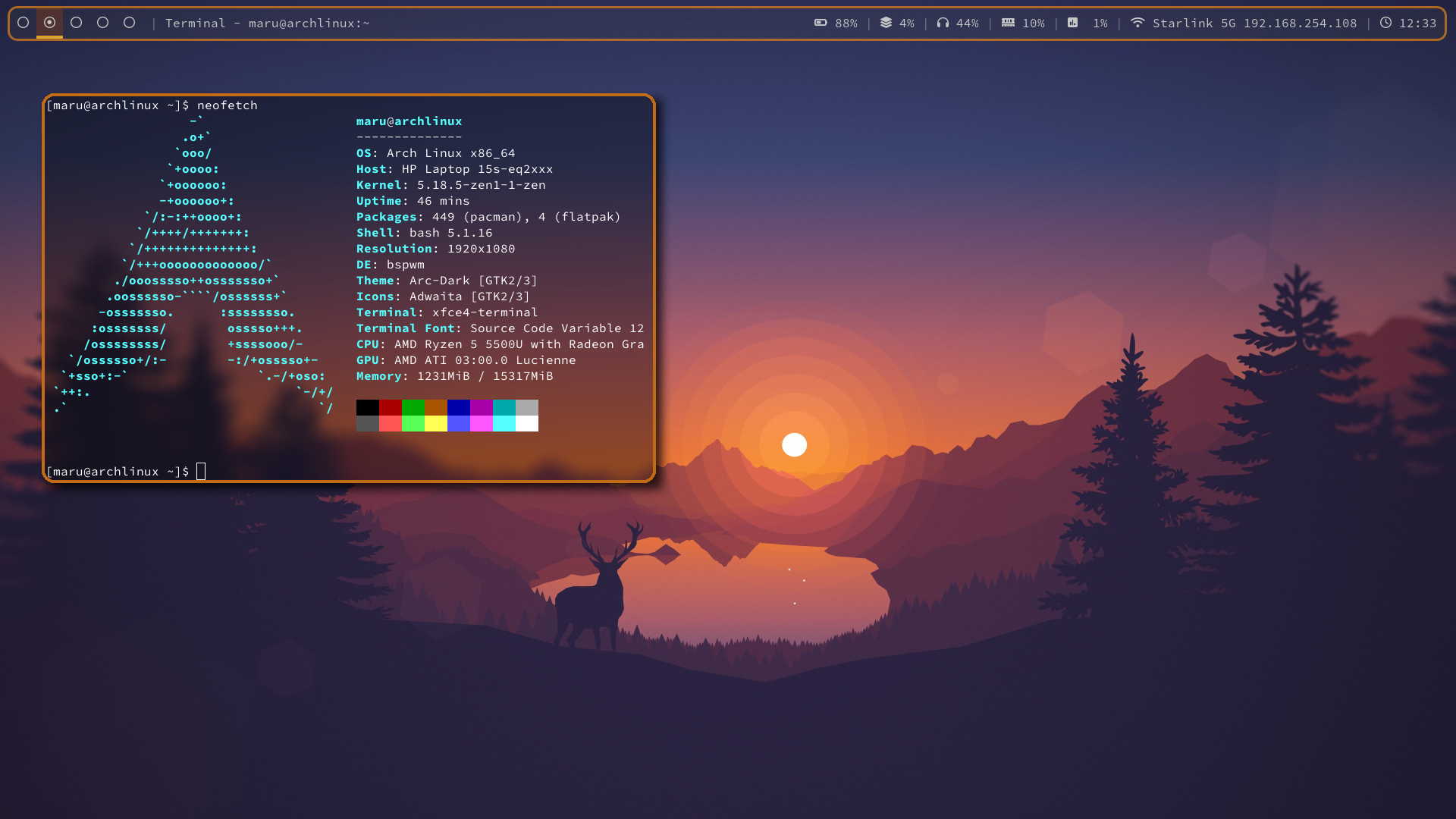Click the CPU stack icon showing 4%

(886, 23)
